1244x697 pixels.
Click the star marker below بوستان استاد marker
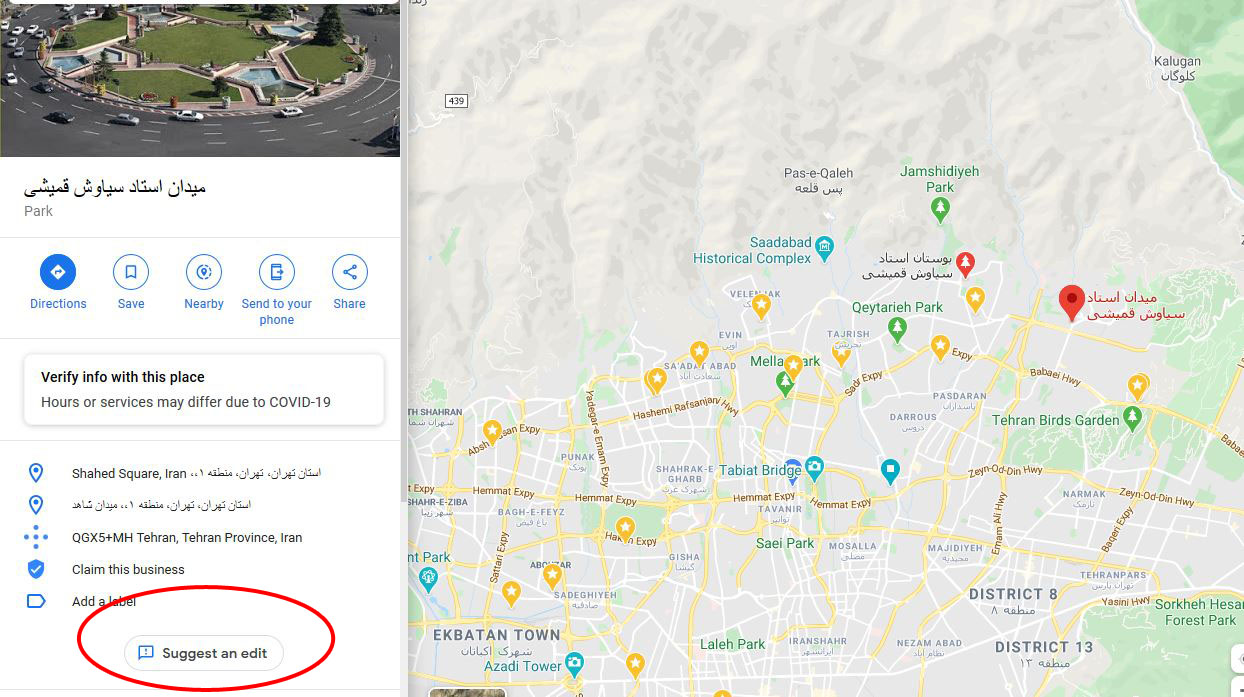tap(975, 297)
